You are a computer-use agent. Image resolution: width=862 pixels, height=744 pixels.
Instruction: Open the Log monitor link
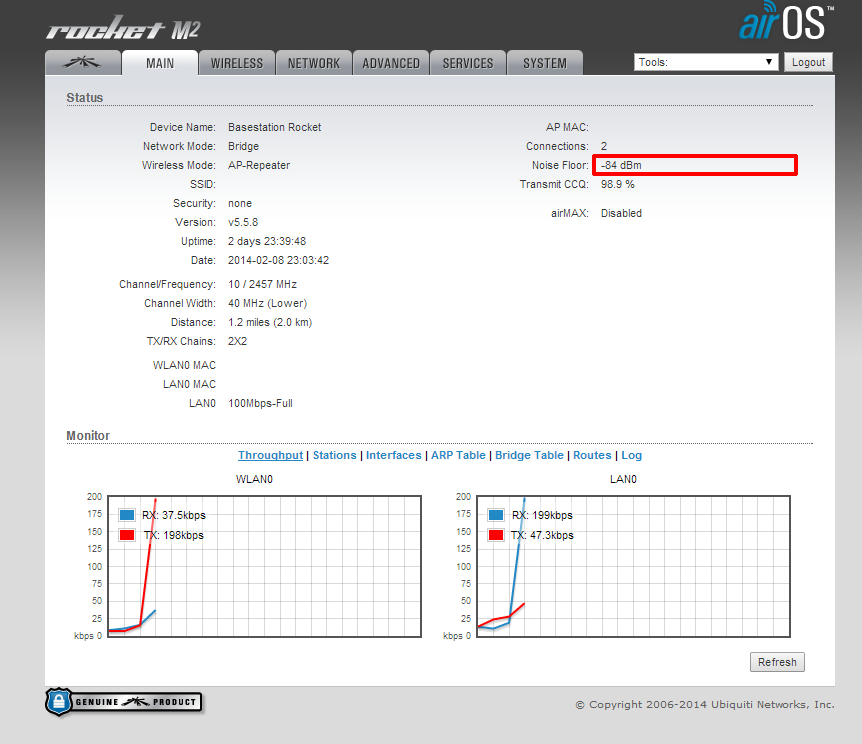[632, 455]
